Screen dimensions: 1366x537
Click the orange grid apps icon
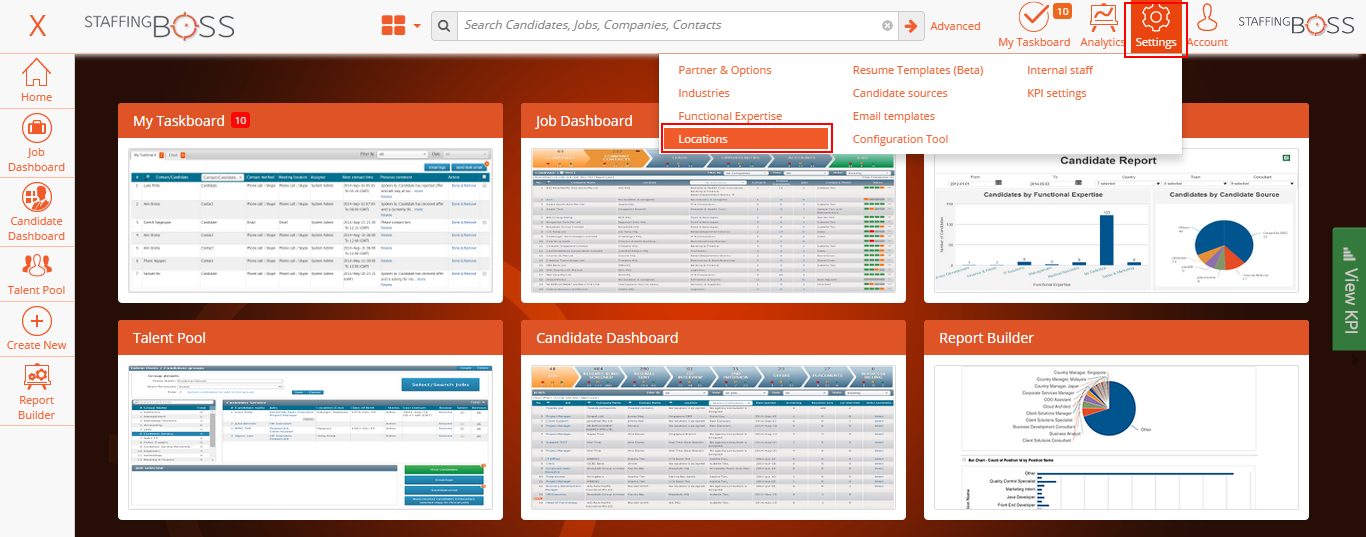pyautogui.click(x=393, y=26)
